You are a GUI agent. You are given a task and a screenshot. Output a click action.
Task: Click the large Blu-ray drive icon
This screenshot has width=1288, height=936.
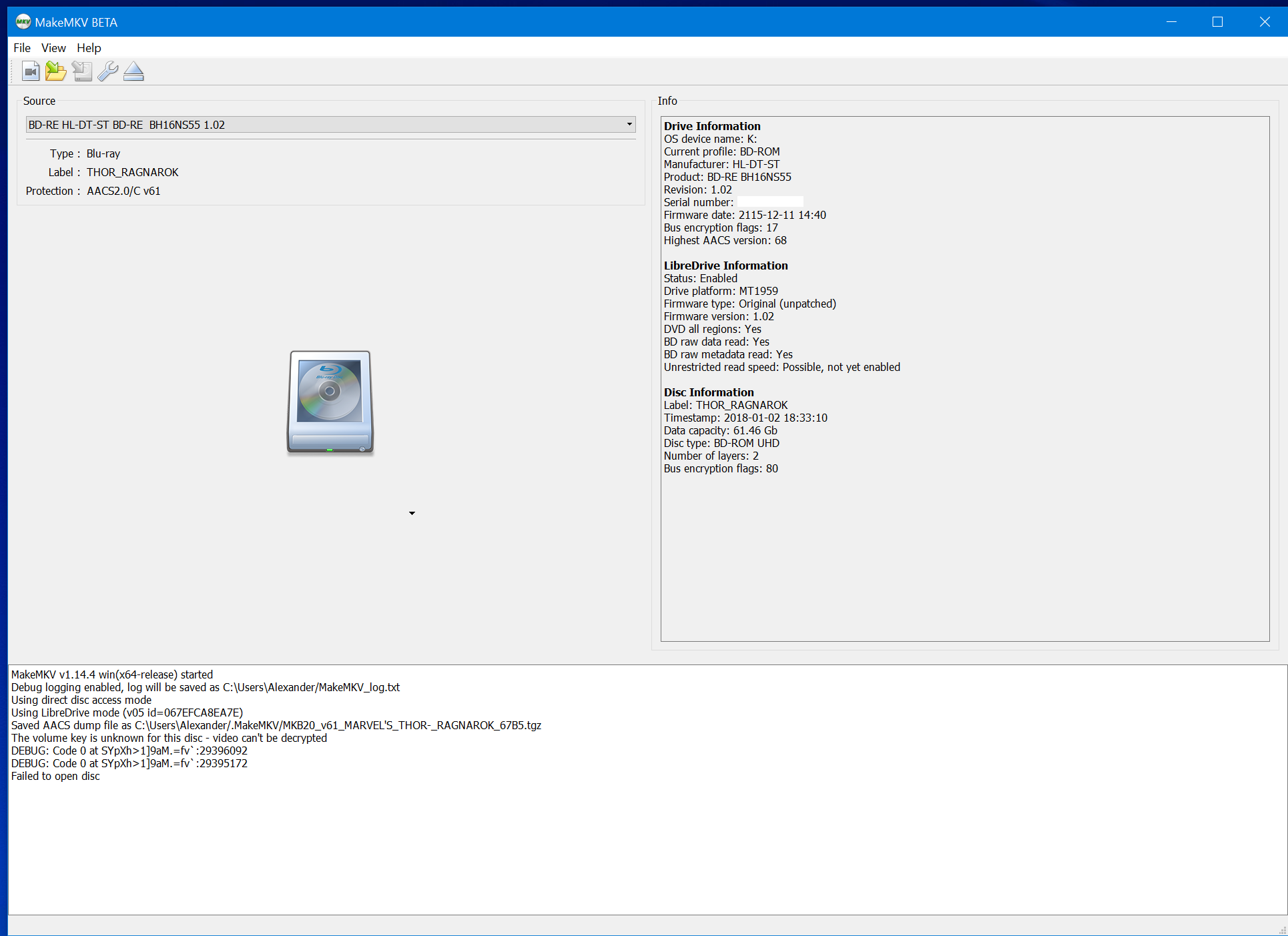330,403
